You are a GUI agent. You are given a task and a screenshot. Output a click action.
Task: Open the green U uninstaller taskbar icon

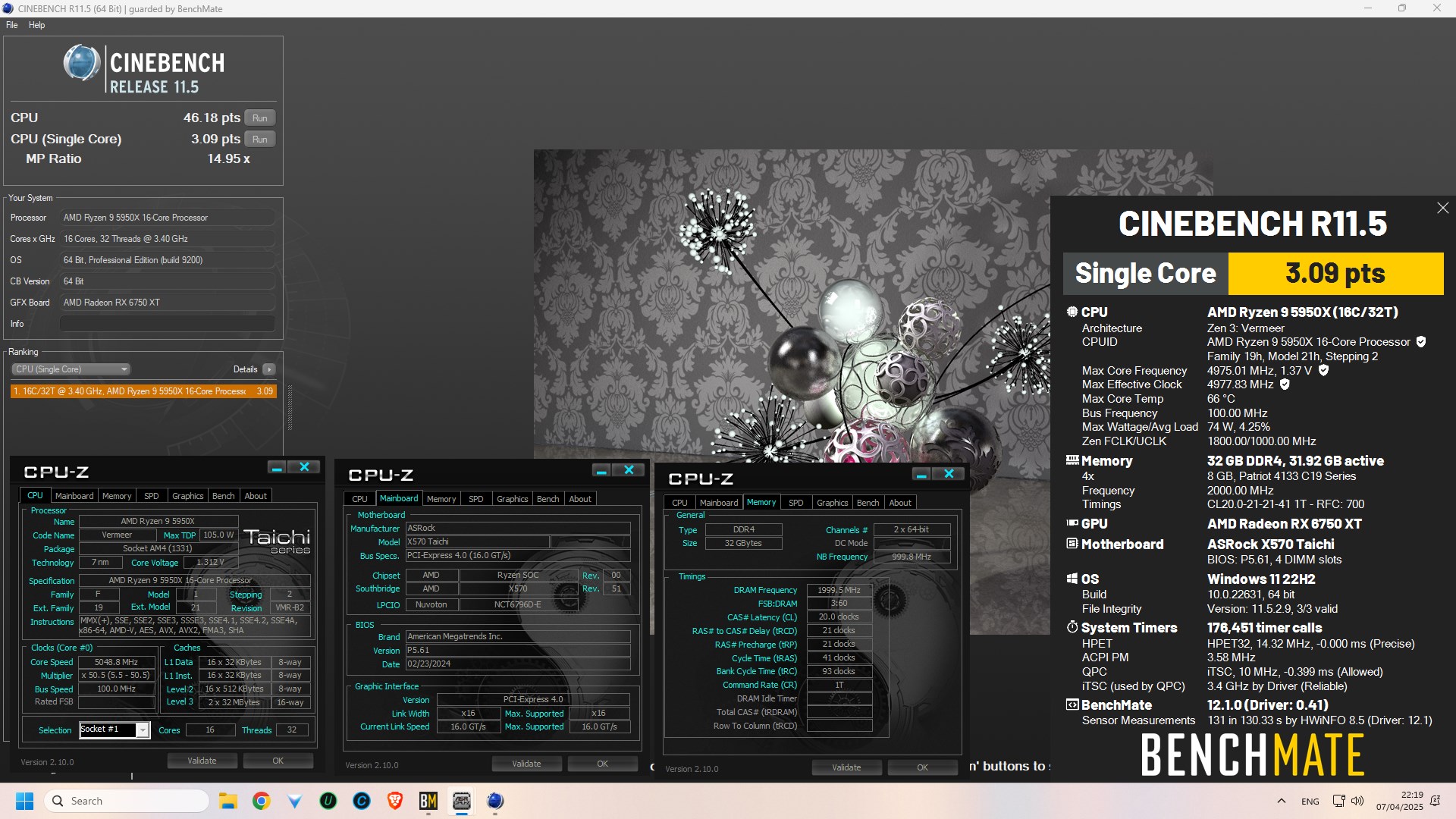point(328,801)
